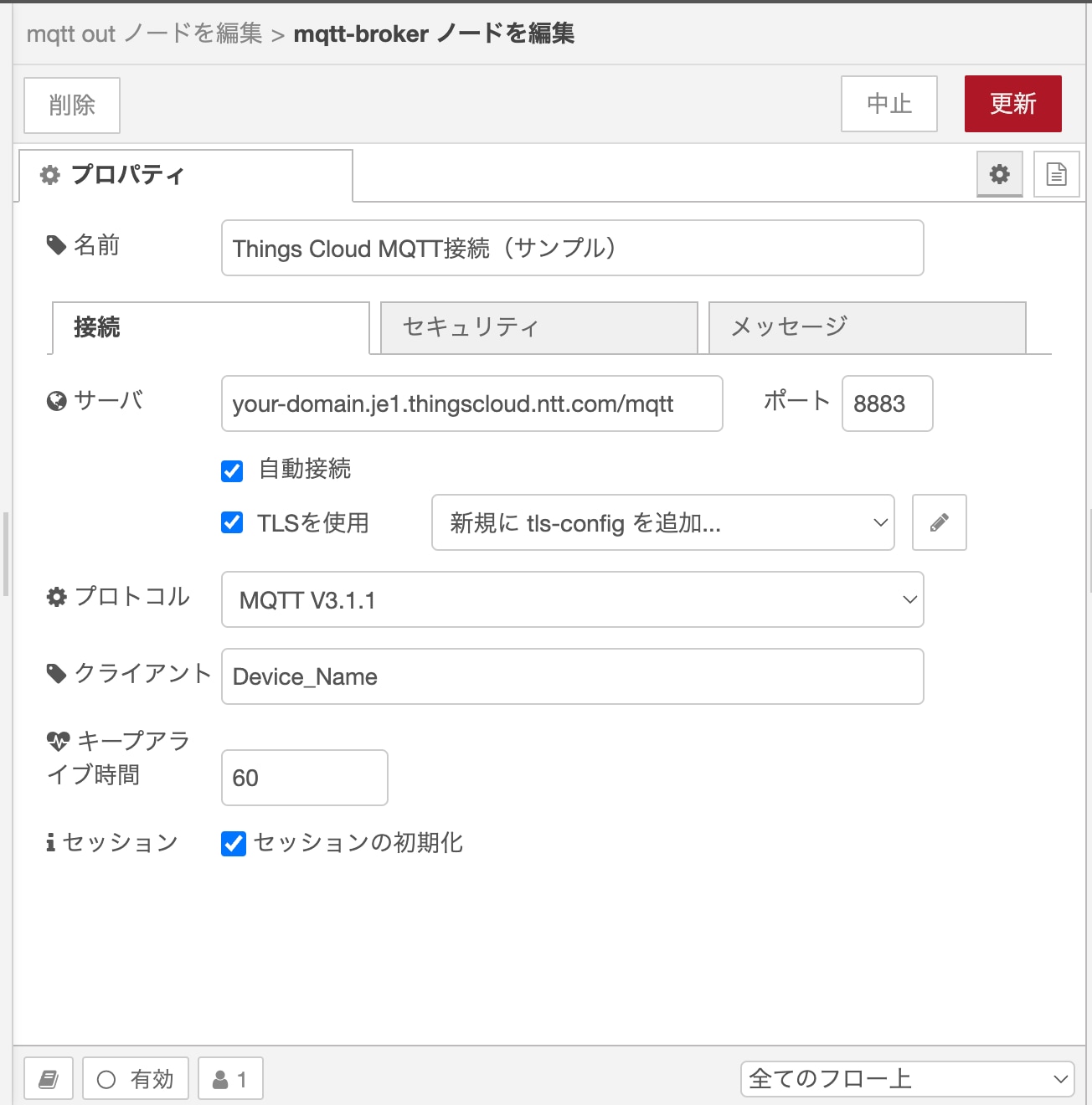
Task: Toggle the 有効 enabled state button
Action: [136, 1078]
